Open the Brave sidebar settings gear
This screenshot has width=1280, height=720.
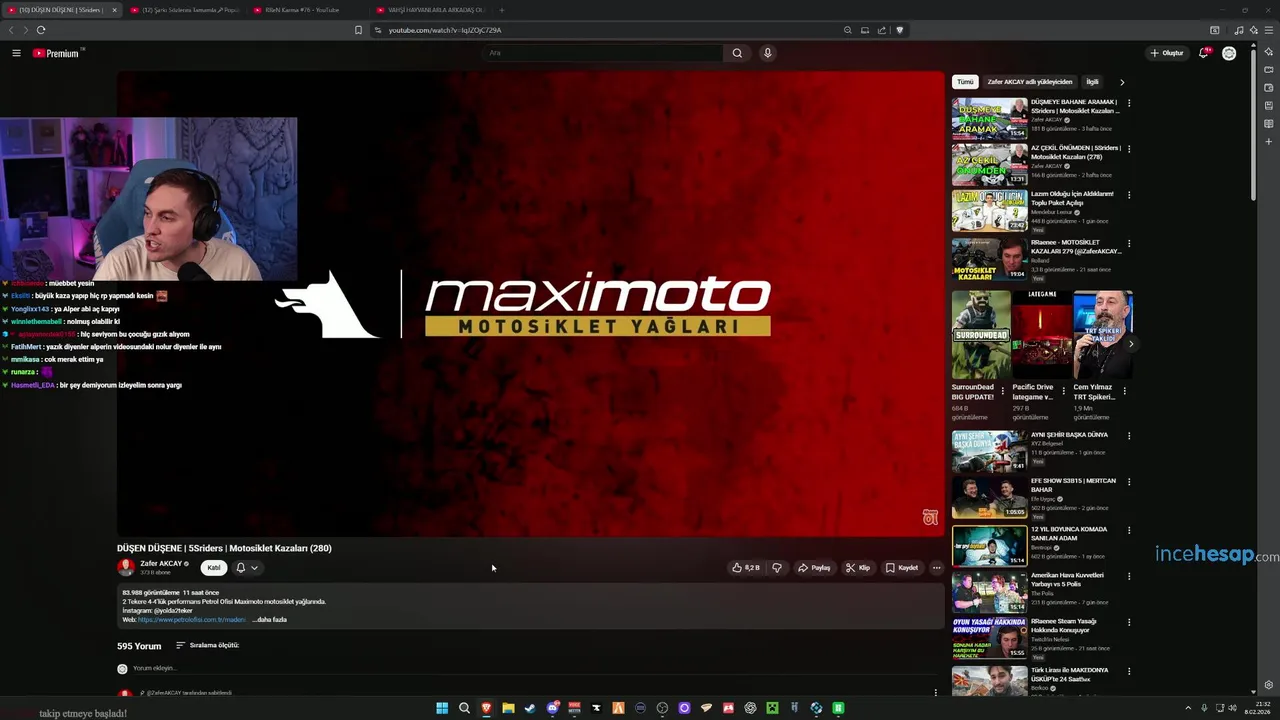[x=1269, y=685]
